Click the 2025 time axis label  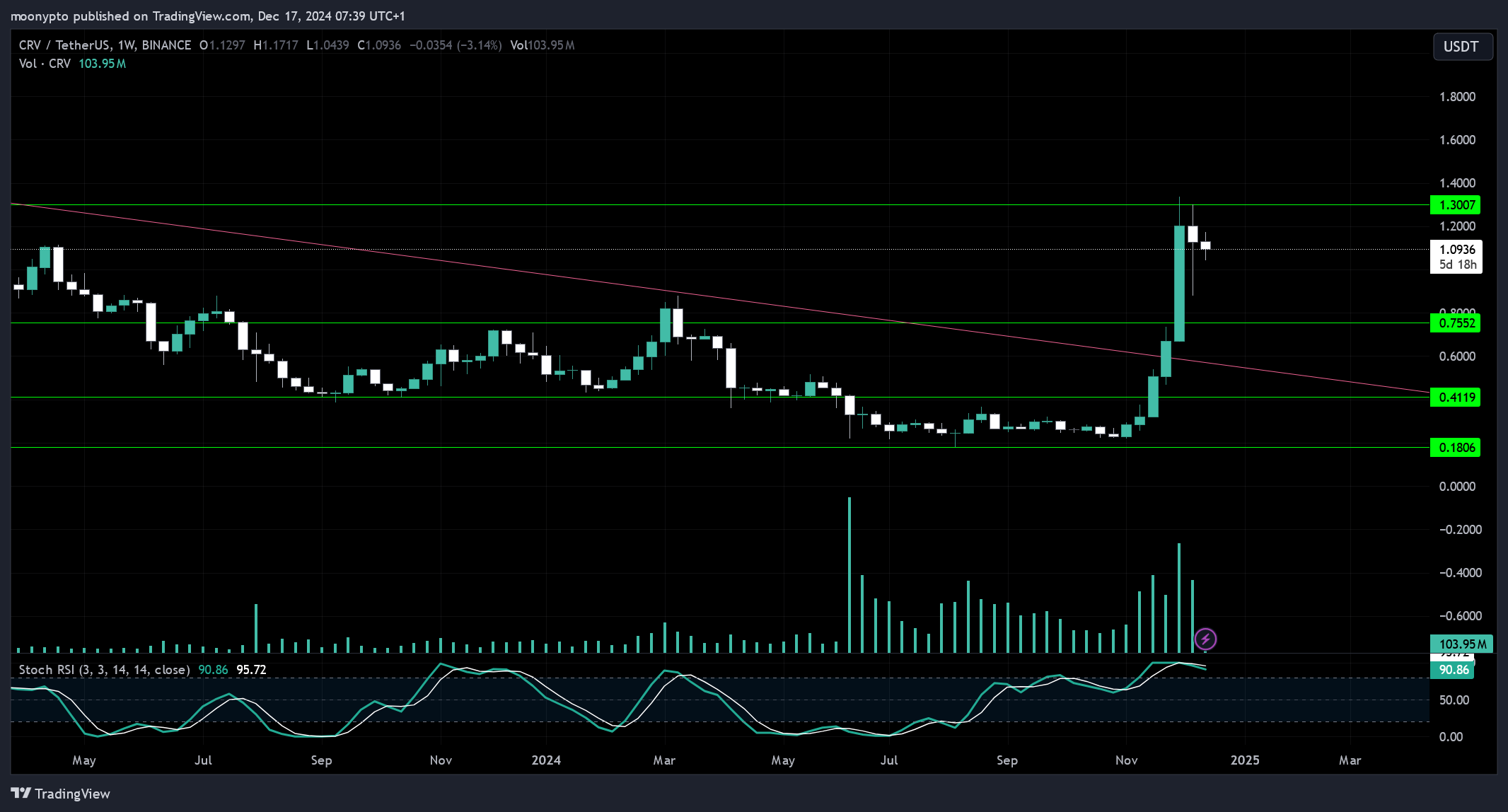click(x=1245, y=760)
